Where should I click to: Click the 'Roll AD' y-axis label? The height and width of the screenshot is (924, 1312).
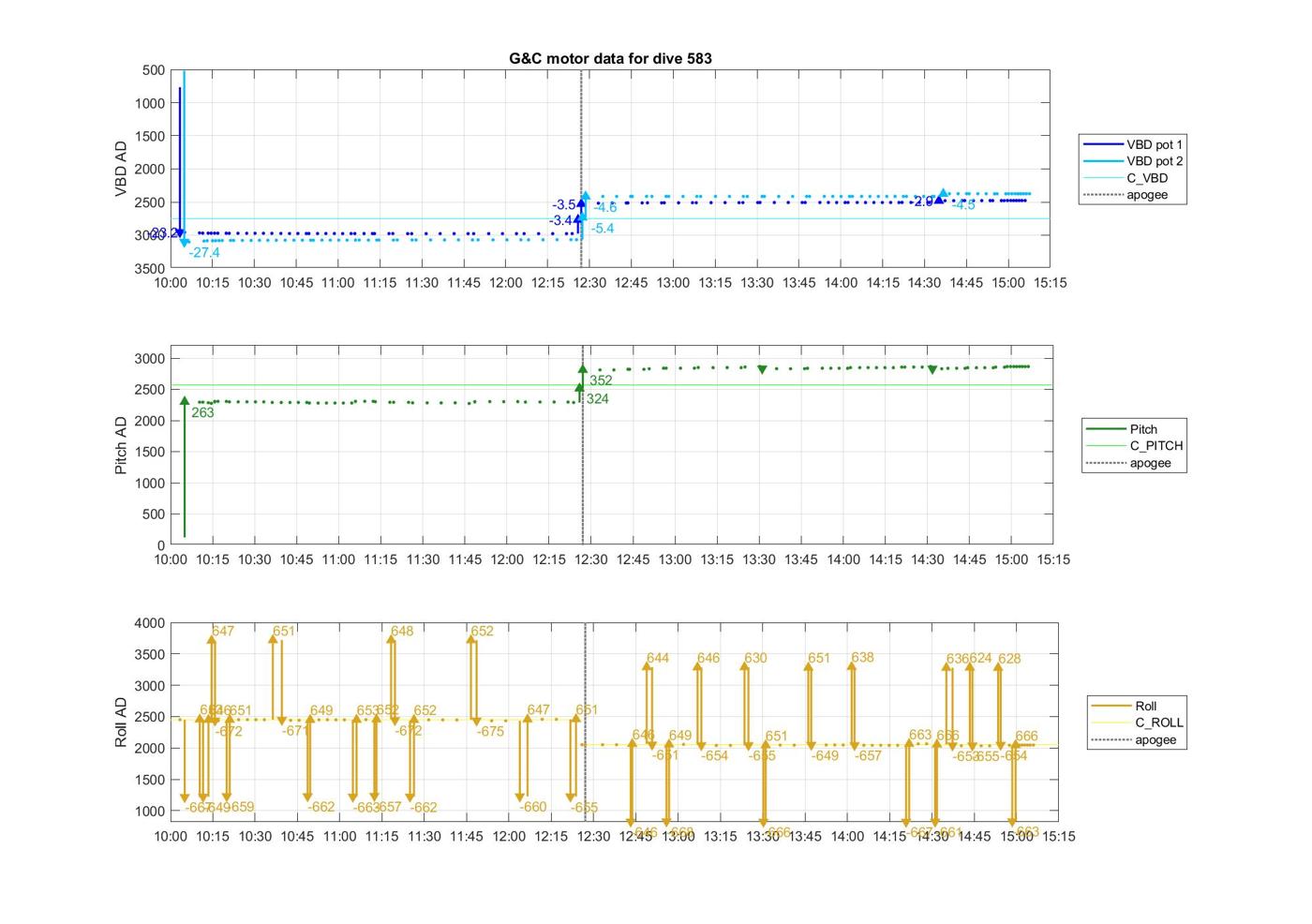pyautogui.click(x=121, y=723)
